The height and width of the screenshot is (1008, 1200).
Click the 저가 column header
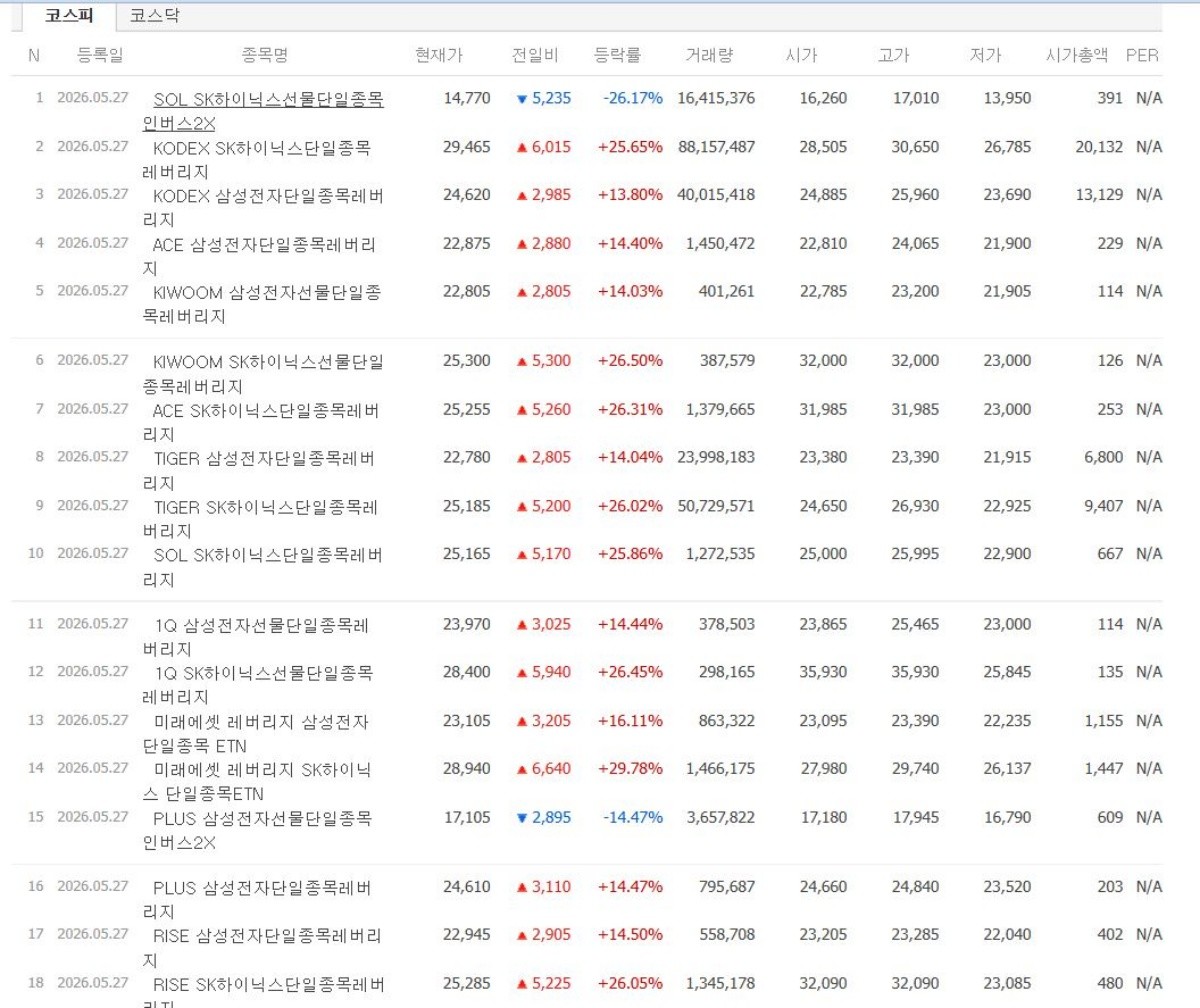[x=986, y=56]
